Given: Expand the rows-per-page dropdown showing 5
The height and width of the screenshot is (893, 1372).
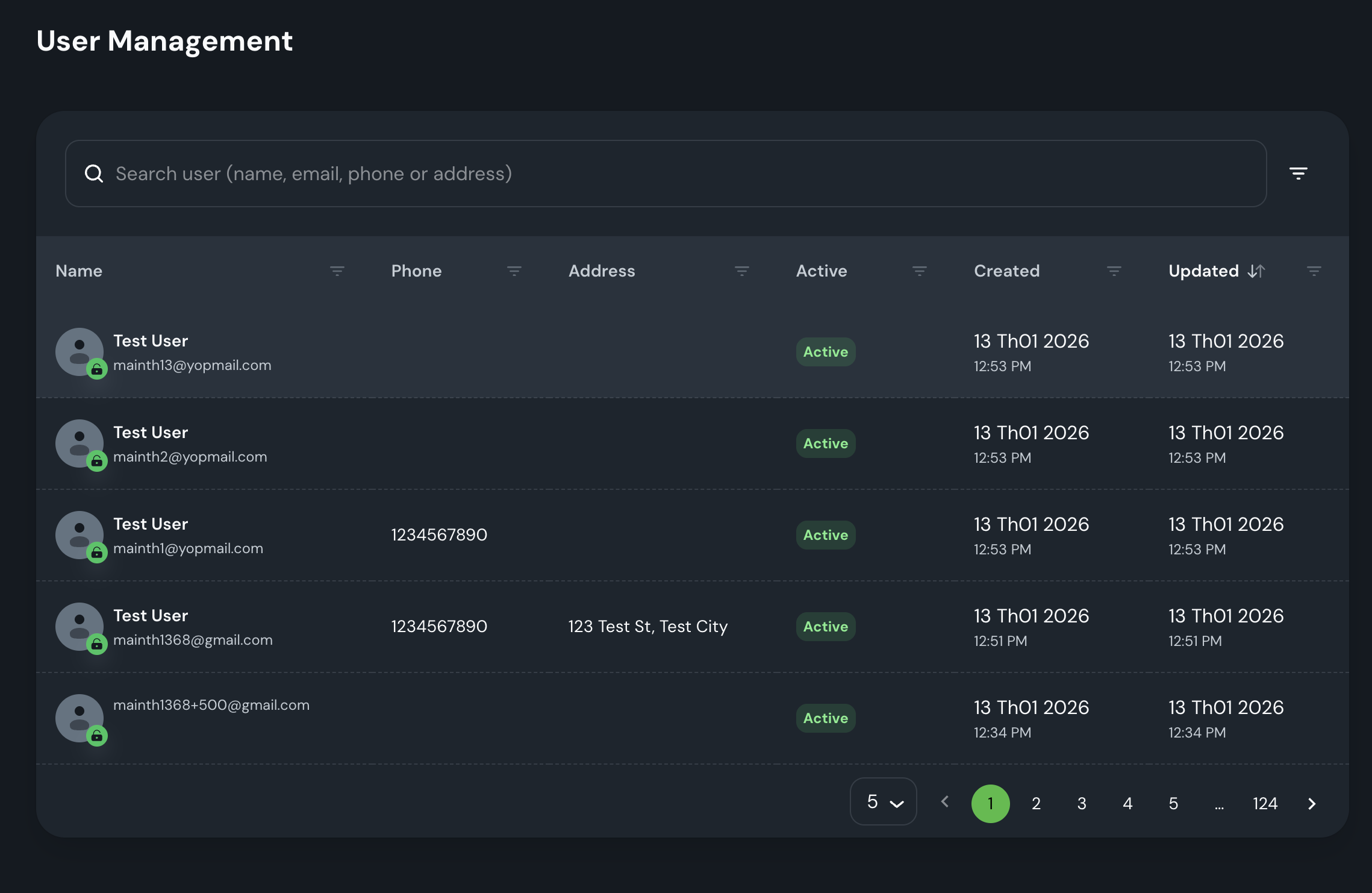Looking at the screenshot, I should [x=883, y=802].
